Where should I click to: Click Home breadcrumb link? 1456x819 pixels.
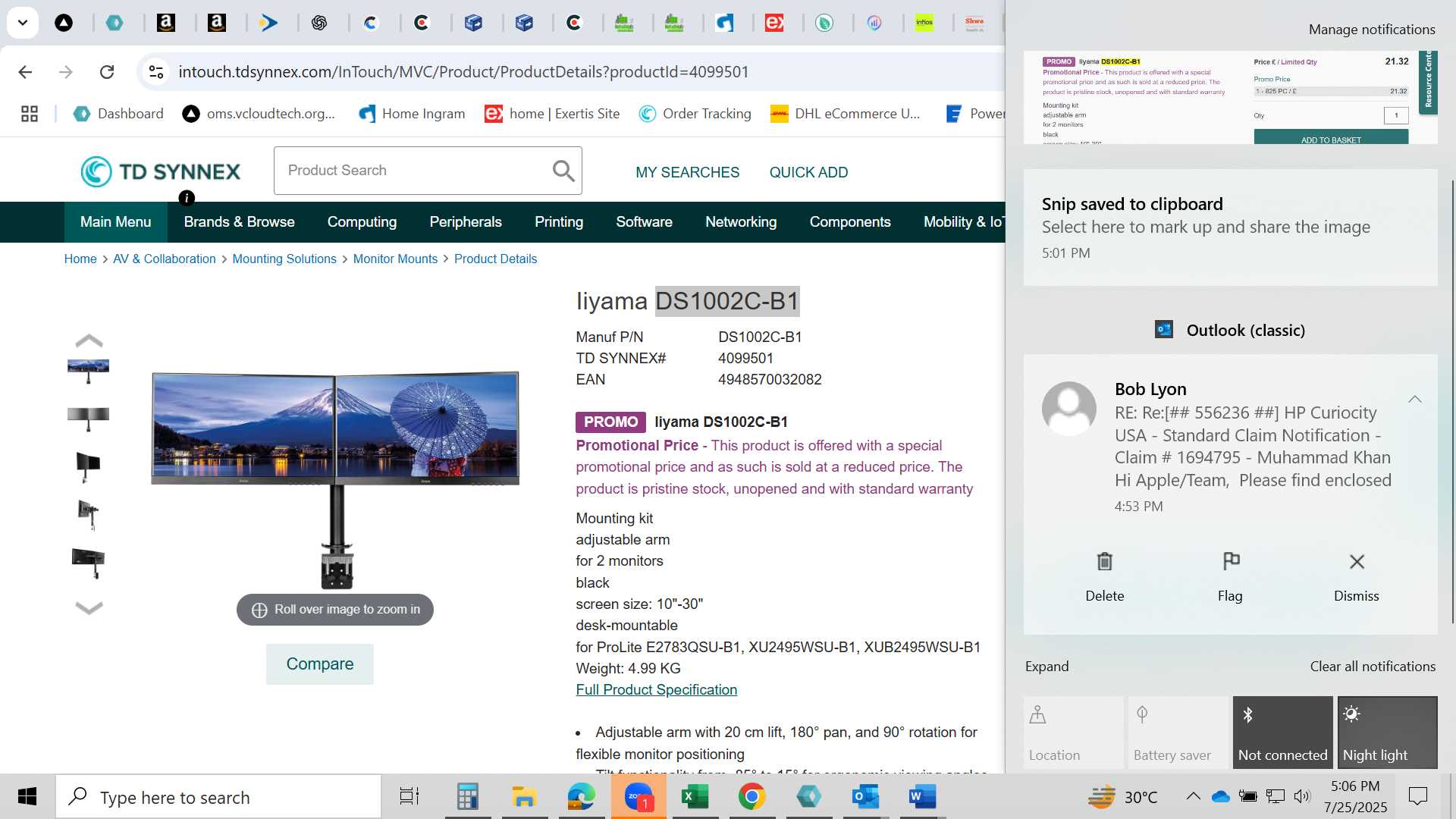click(80, 259)
